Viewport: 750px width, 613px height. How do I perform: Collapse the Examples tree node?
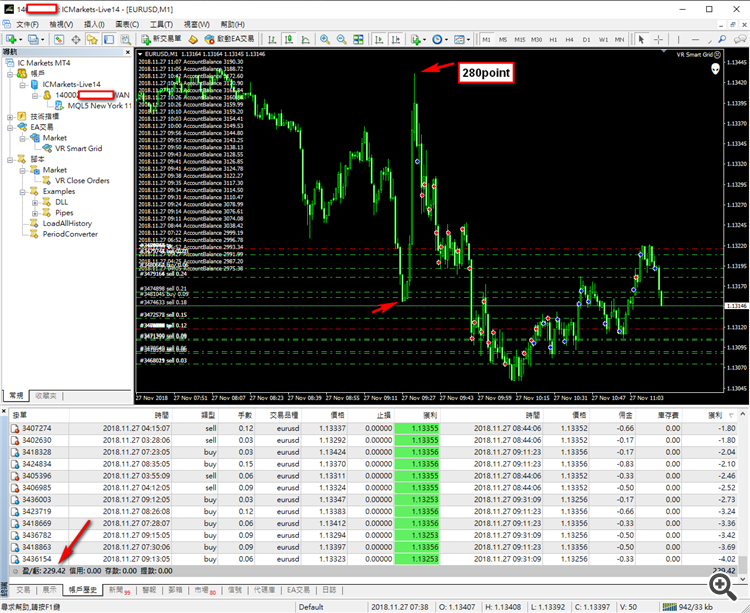pos(22,192)
